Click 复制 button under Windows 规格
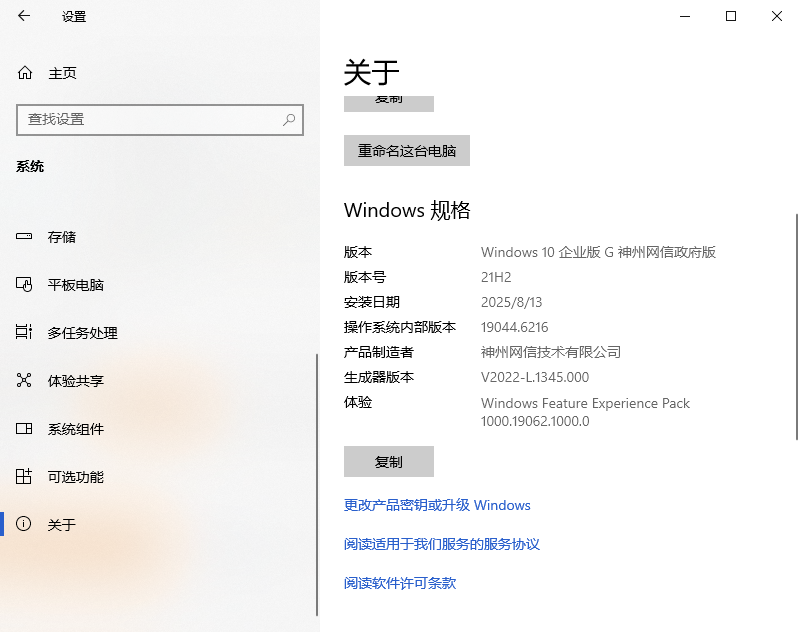Viewport: 800px width, 632px height. [389, 462]
